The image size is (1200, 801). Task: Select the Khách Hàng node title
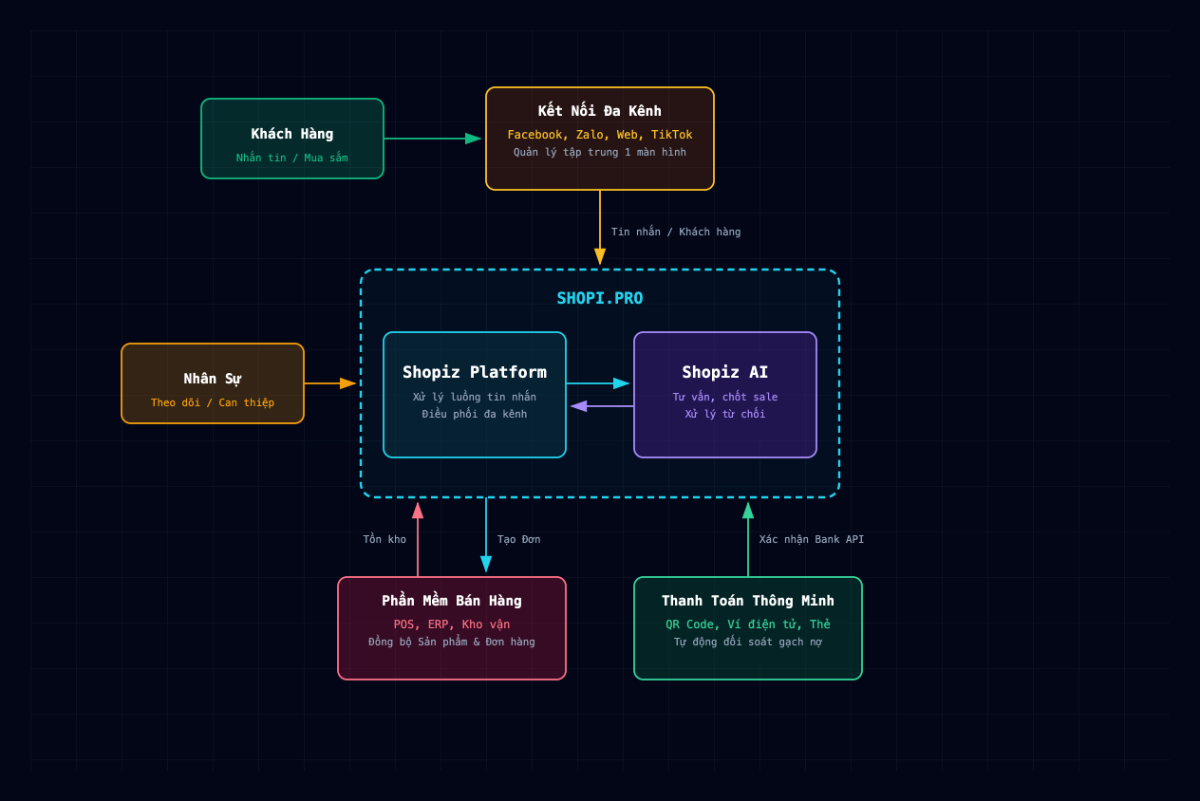click(292, 134)
